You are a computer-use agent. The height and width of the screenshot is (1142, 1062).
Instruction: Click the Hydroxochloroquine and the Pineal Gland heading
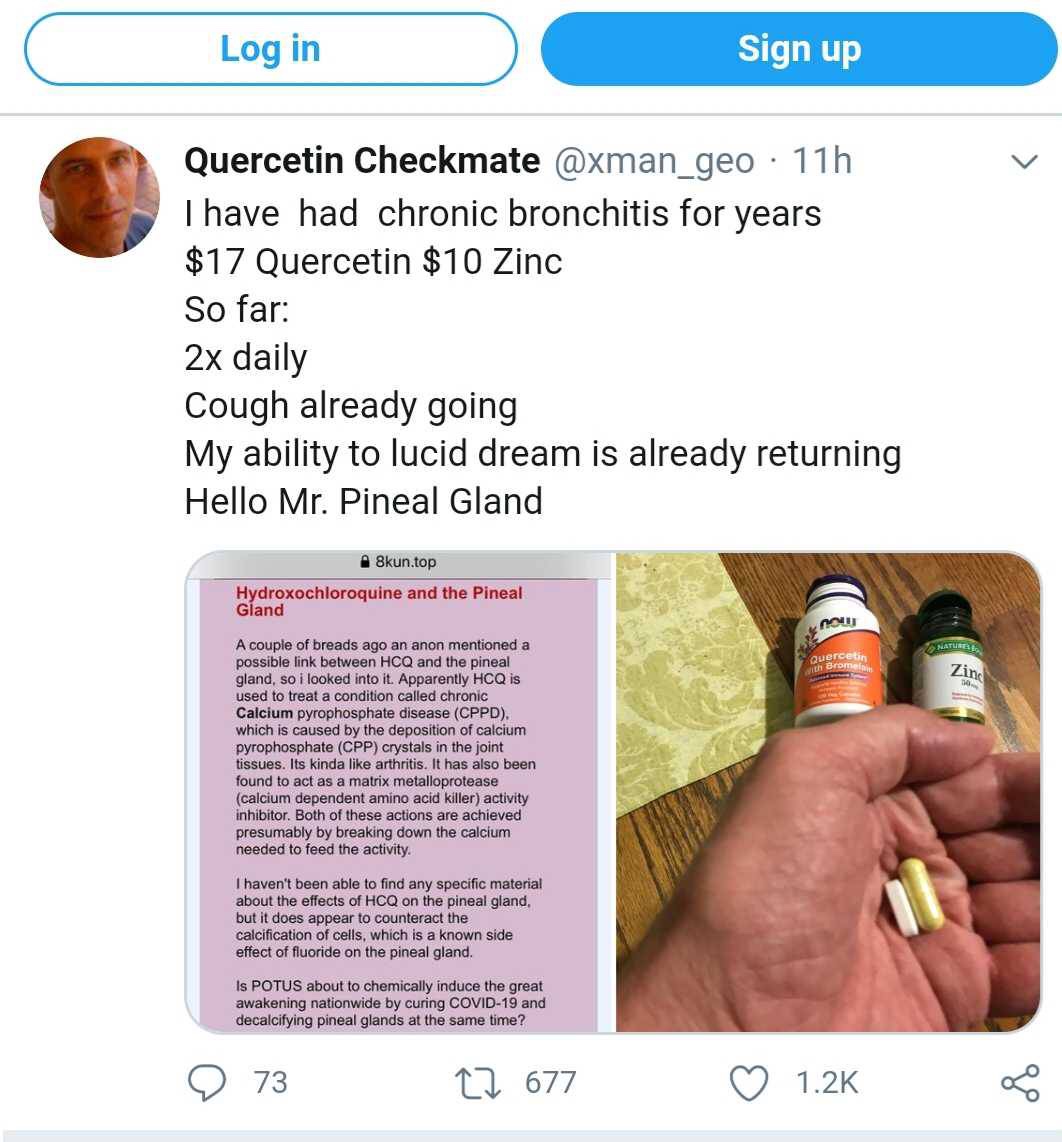(x=379, y=602)
